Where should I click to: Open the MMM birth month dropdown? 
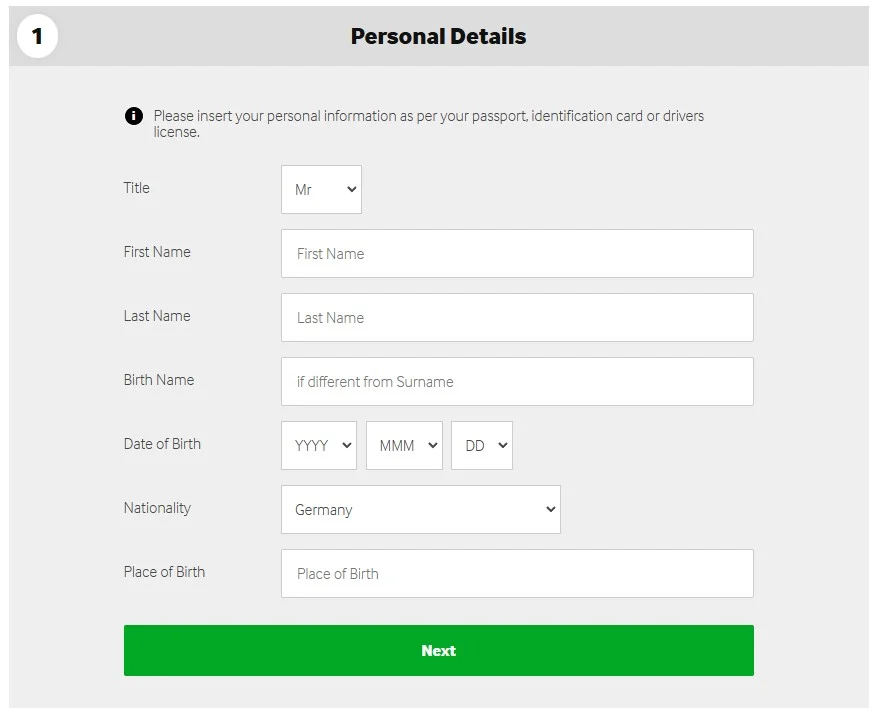pos(404,445)
